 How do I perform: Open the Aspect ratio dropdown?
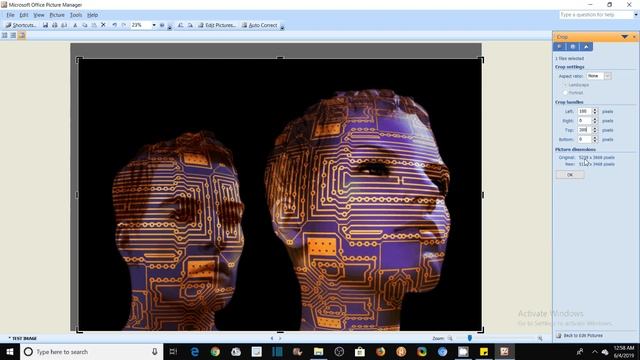[x=608, y=76]
